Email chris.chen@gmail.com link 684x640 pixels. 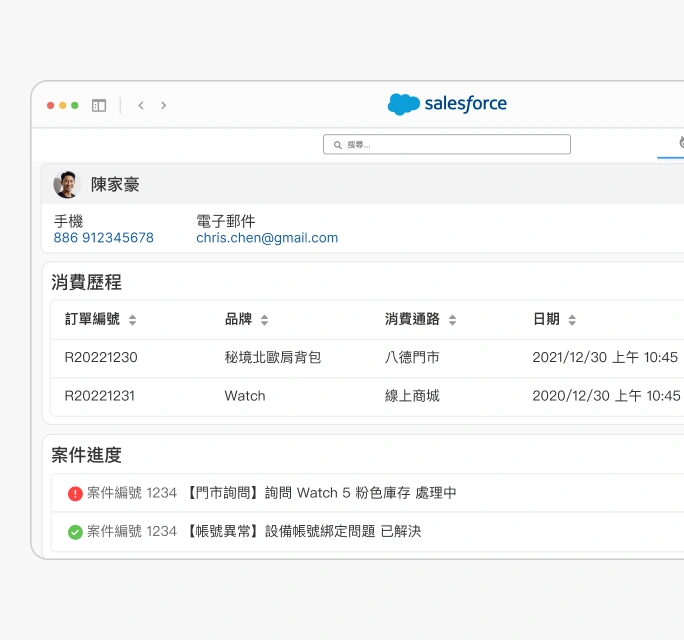pyautogui.click(x=267, y=238)
